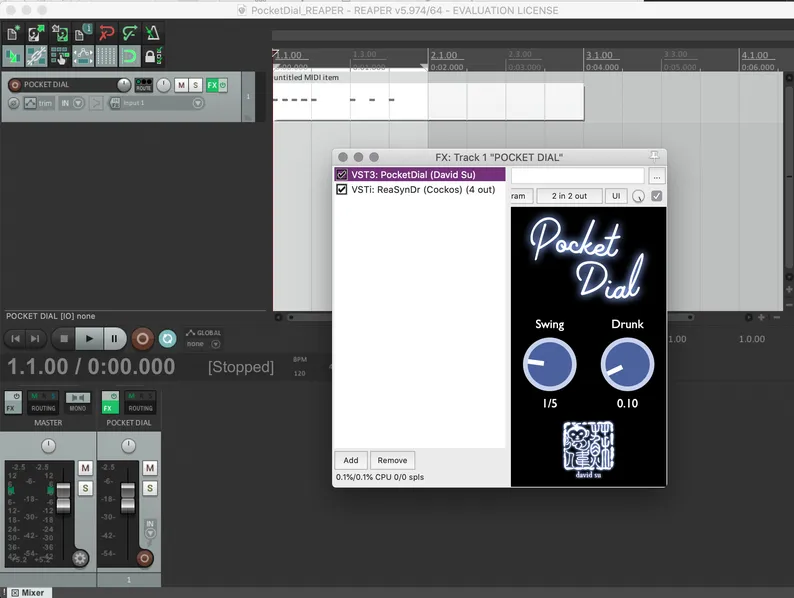794x598 pixels.
Task: Toggle VSTi ReaSynDr enable checkbox
Action: point(342,189)
